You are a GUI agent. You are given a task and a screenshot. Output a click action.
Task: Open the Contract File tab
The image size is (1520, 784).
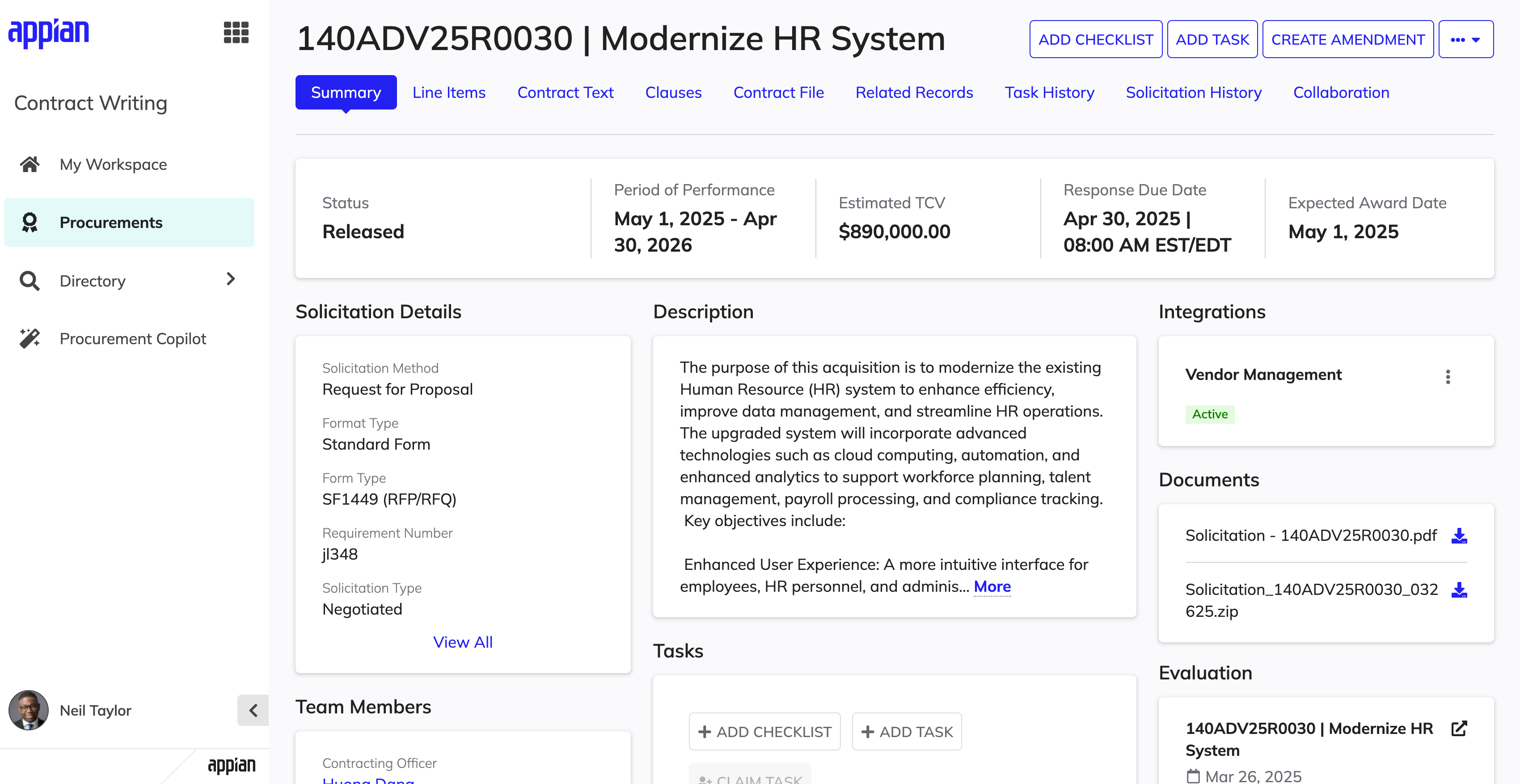click(x=778, y=93)
